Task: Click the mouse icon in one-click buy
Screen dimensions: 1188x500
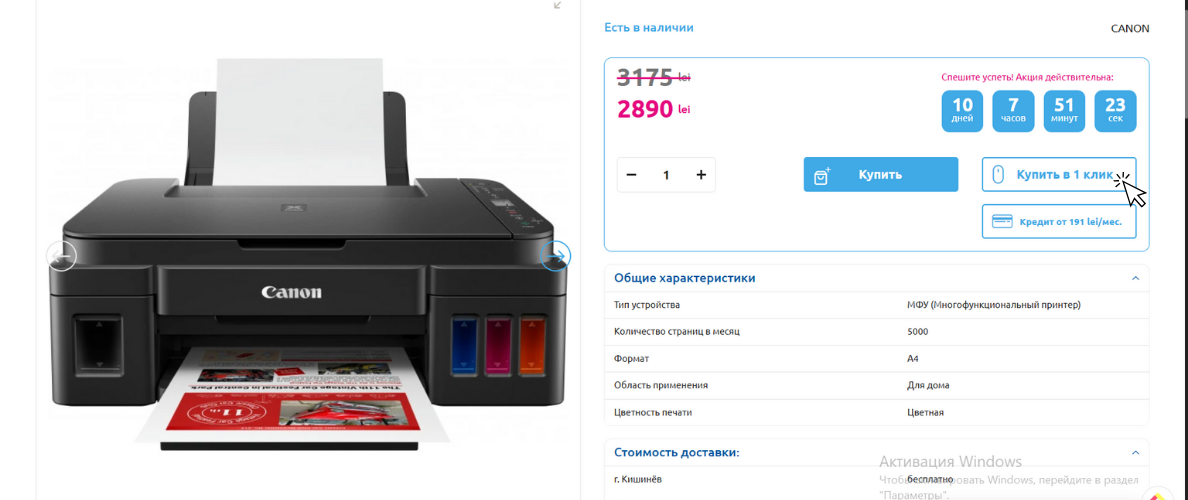Action: (x=998, y=174)
